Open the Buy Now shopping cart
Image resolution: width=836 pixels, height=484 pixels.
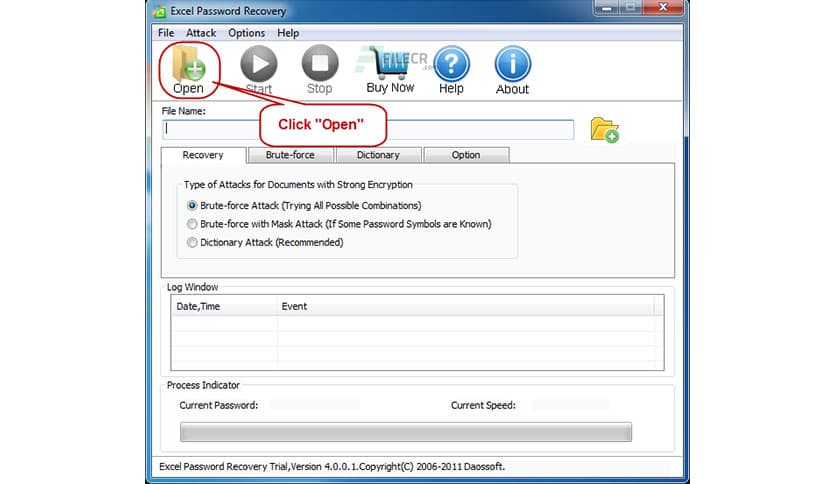[x=390, y=70]
